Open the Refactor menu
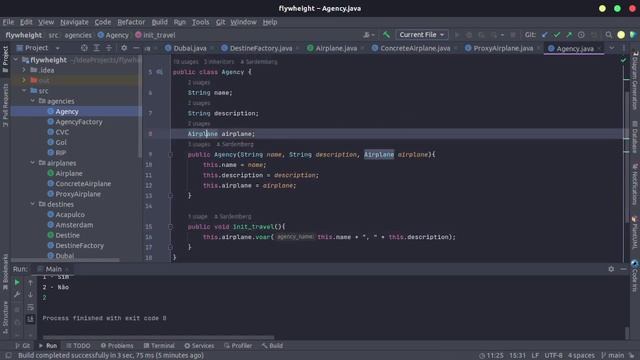Screen dimensions: 640x360 (x=131, y=22)
